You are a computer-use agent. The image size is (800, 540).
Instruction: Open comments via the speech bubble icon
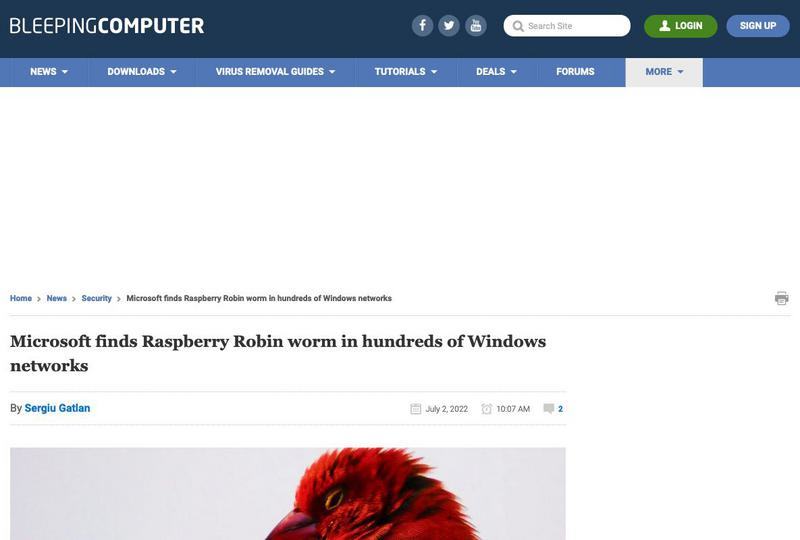pos(548,408)
